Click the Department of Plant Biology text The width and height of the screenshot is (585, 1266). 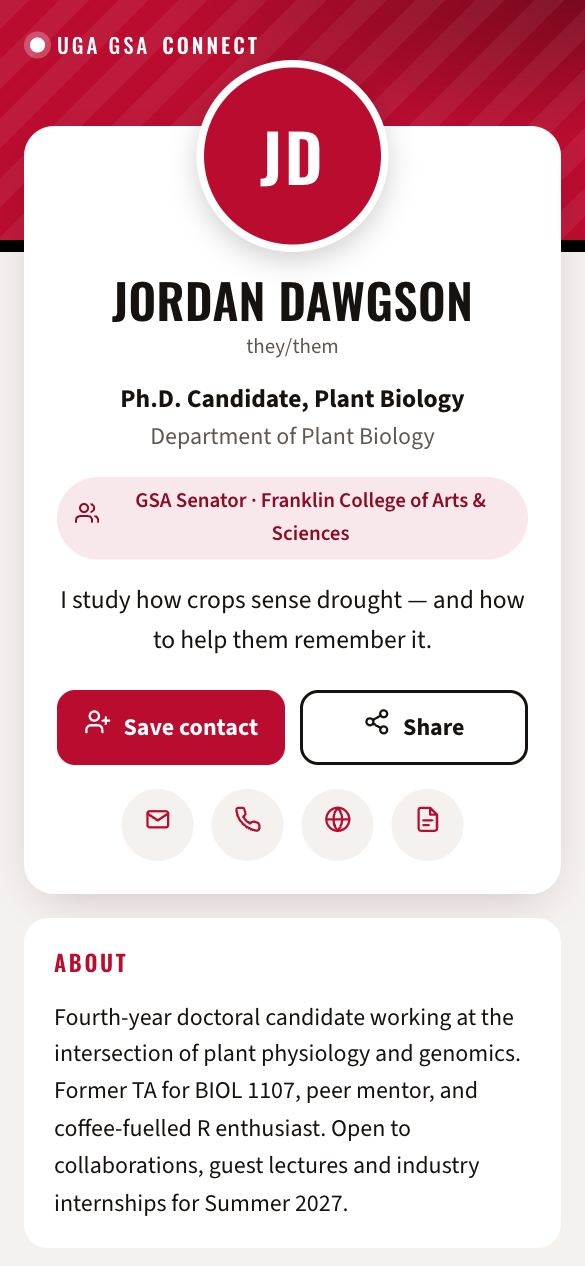coord(292,436)
